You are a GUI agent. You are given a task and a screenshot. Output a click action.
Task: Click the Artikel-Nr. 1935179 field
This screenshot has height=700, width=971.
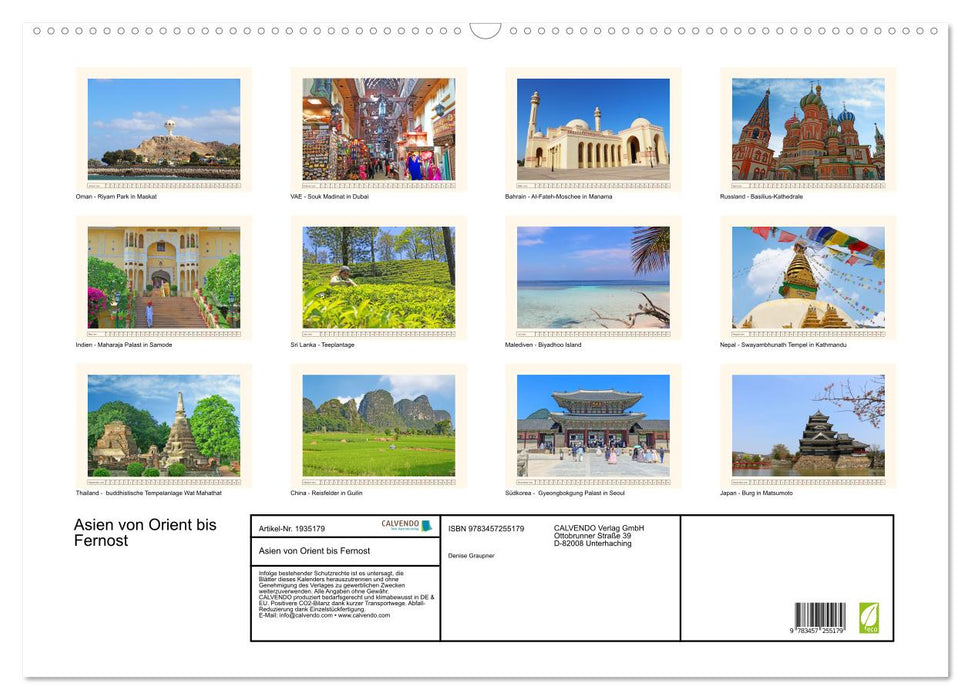tap(292, 529)
